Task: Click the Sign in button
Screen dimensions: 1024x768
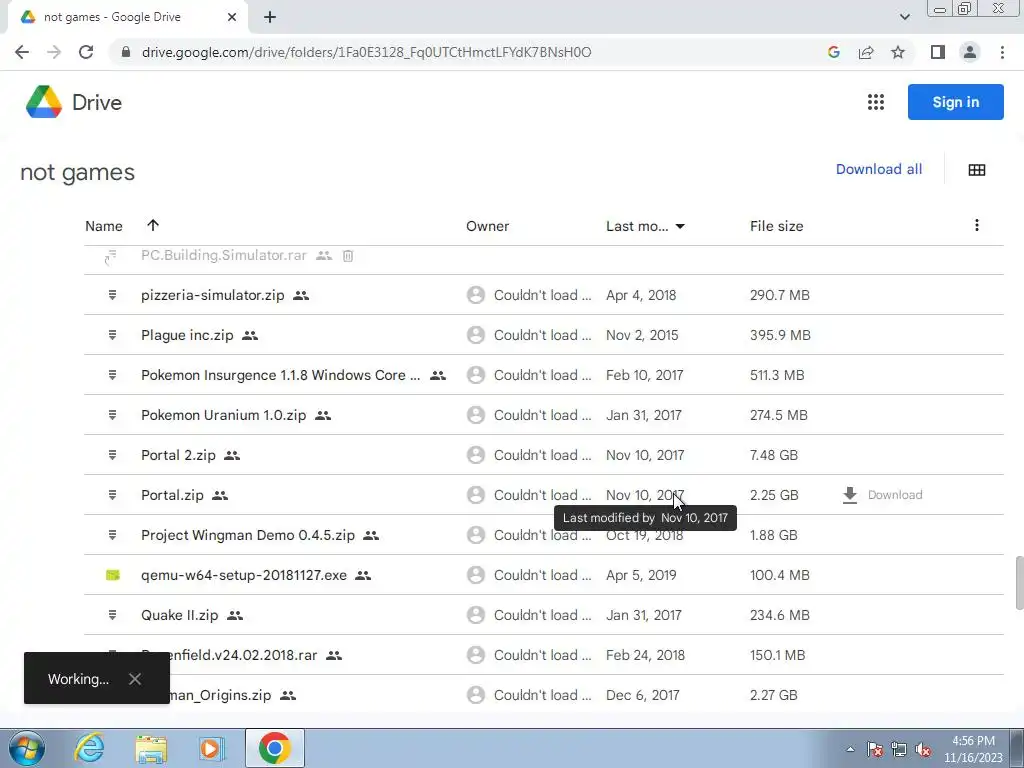Action: click(955, 102)
